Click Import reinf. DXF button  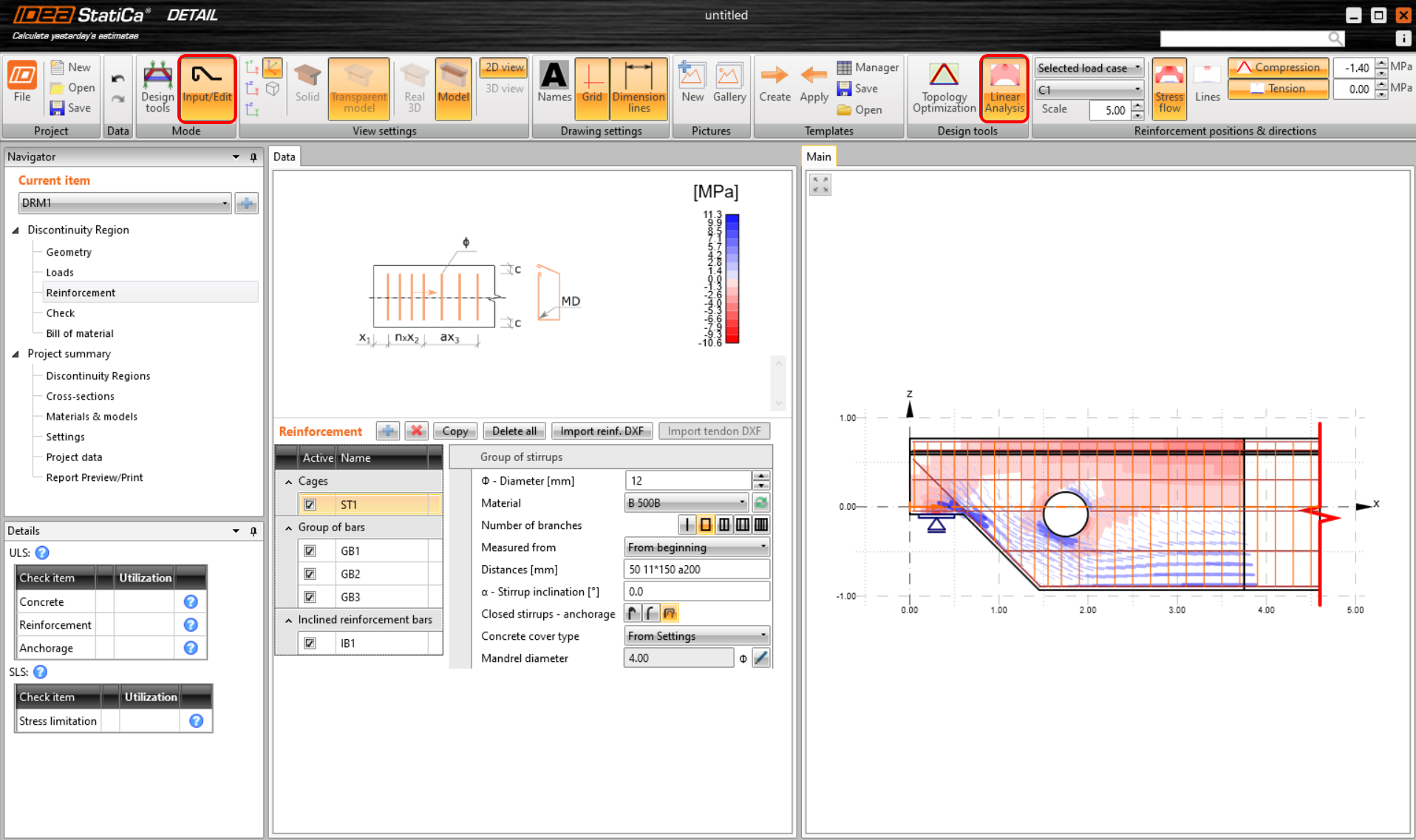coord(602,431)
